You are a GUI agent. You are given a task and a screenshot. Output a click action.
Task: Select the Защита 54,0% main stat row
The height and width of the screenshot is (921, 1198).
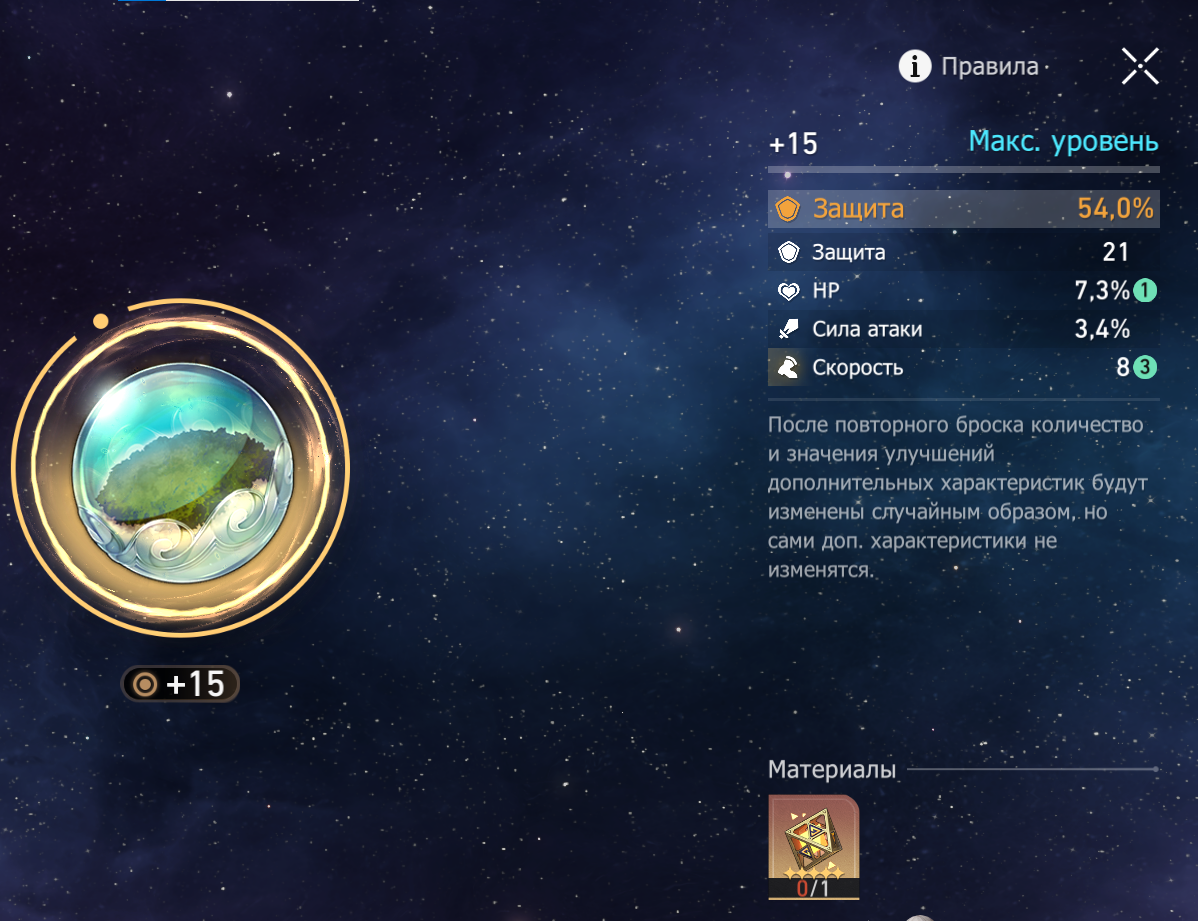(x=963, y=209)
